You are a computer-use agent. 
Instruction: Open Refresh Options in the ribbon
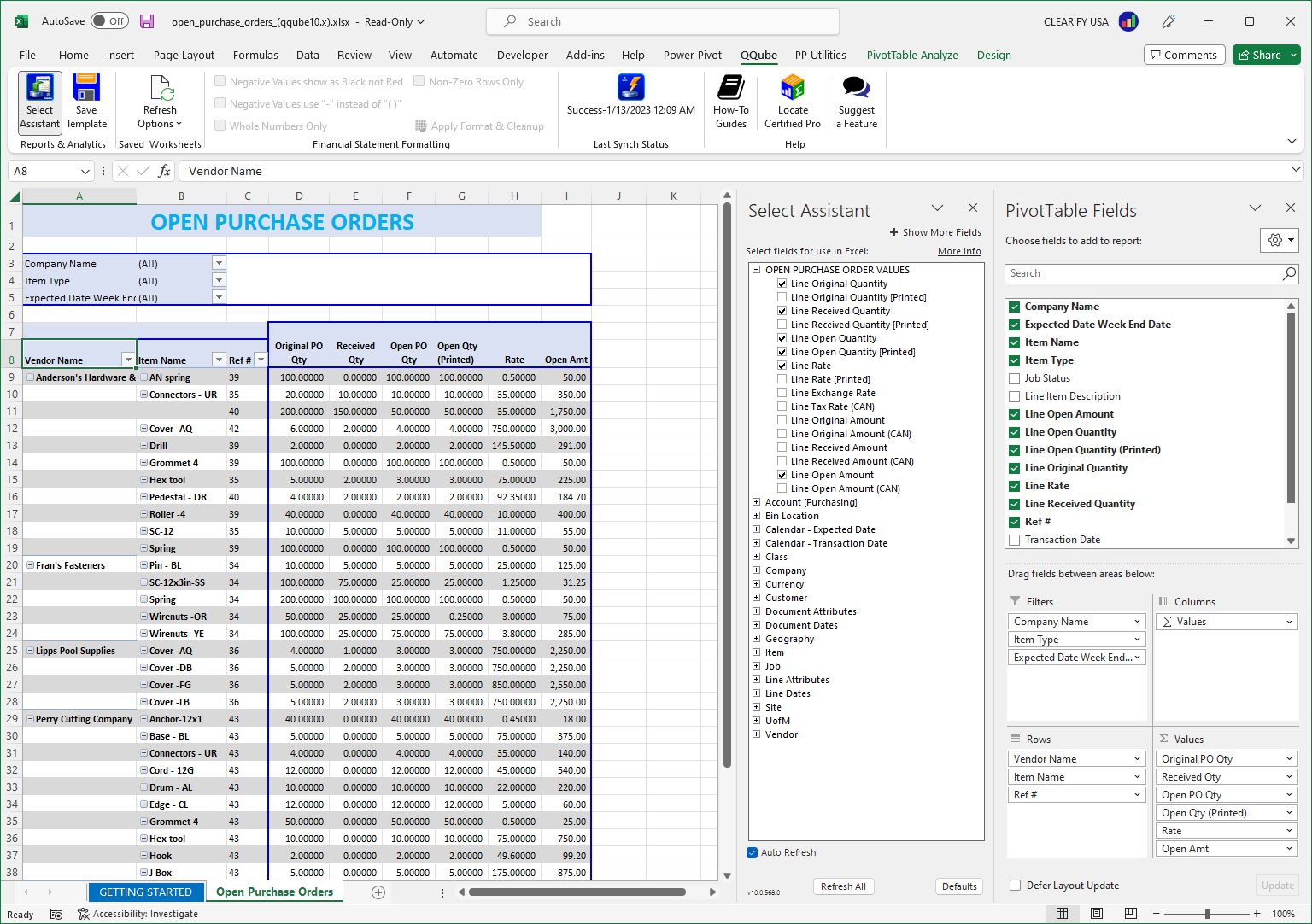click(x=159, y=102)
